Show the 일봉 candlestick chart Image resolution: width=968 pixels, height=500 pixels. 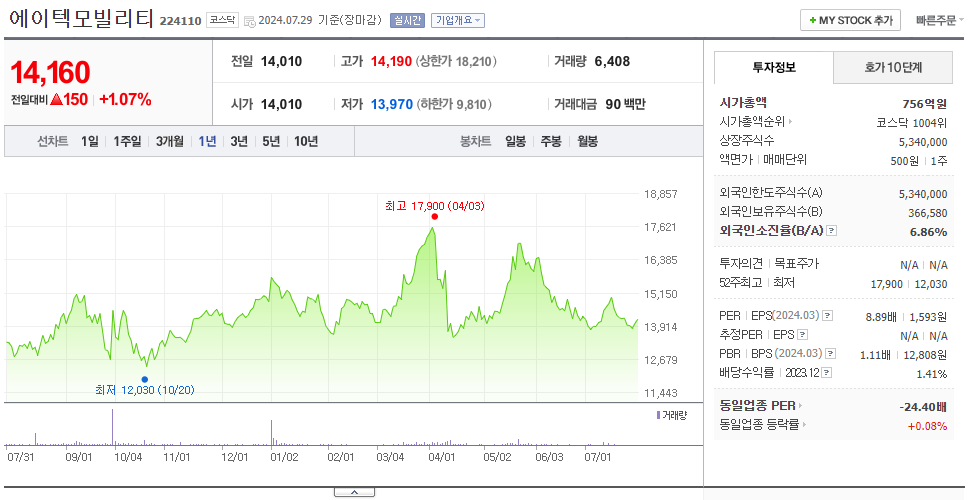[x=515, y=141]
